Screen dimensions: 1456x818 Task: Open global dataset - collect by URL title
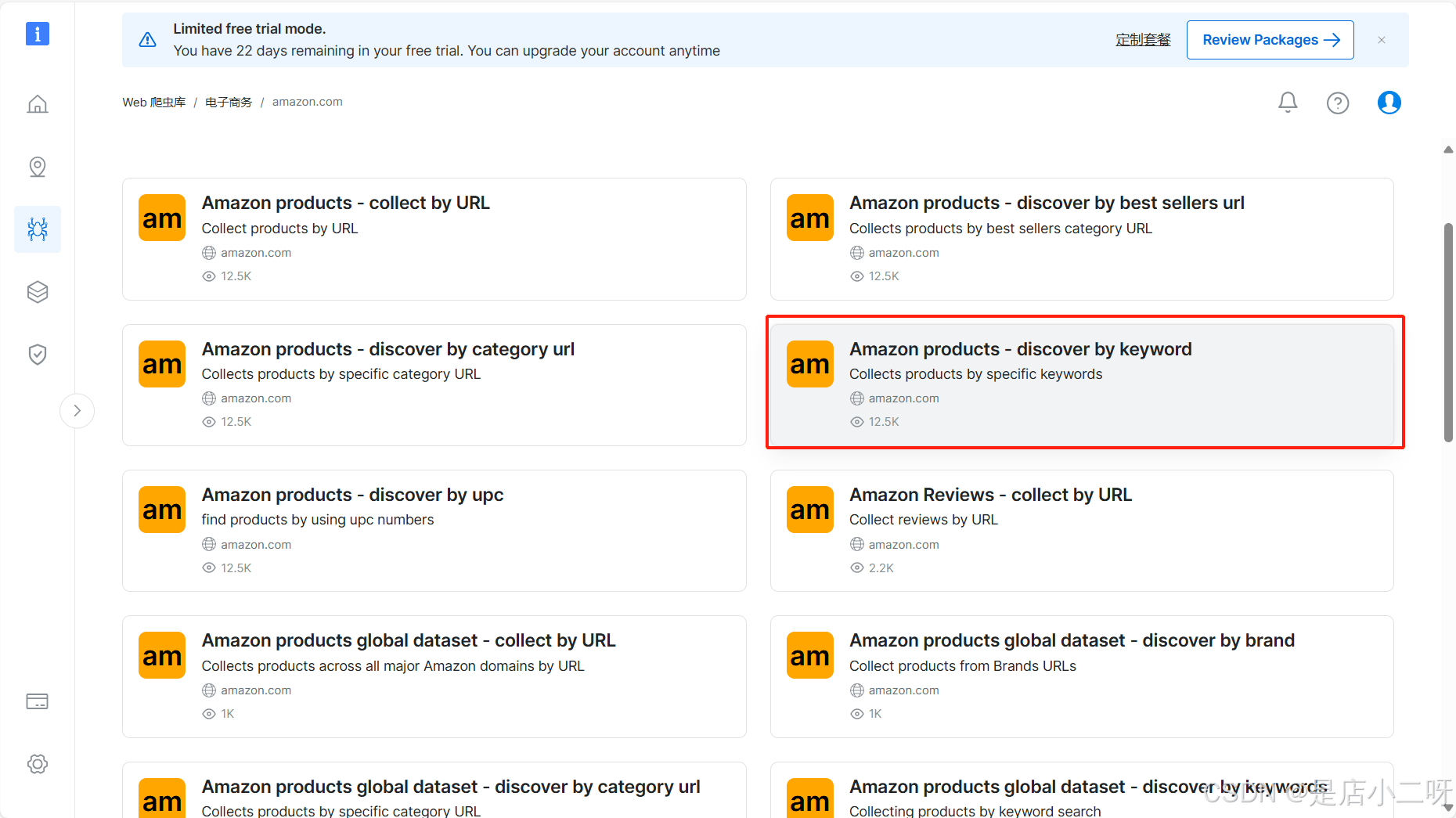point(409,640)
